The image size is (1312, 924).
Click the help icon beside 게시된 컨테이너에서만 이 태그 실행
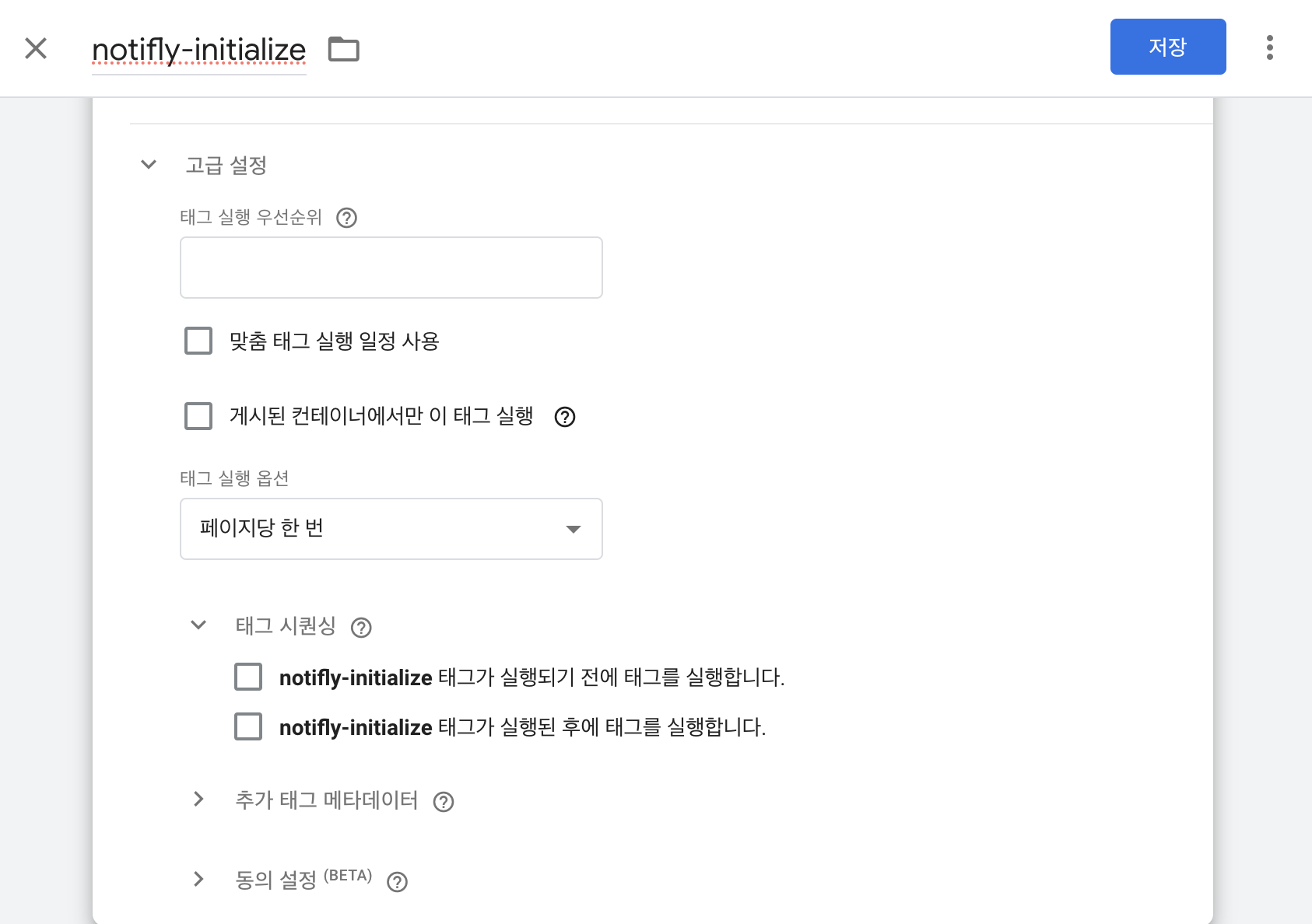pyautogui.click(x=566, y=418)
